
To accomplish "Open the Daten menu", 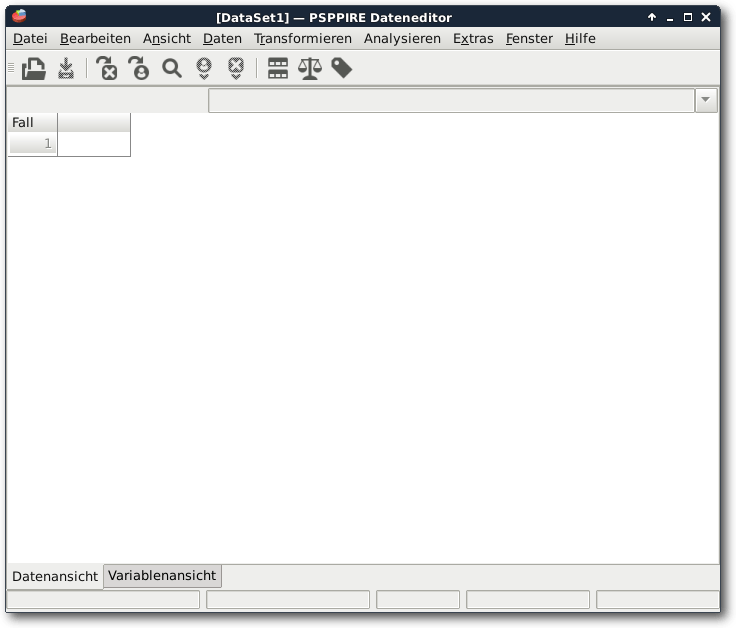I will point(222,38).
